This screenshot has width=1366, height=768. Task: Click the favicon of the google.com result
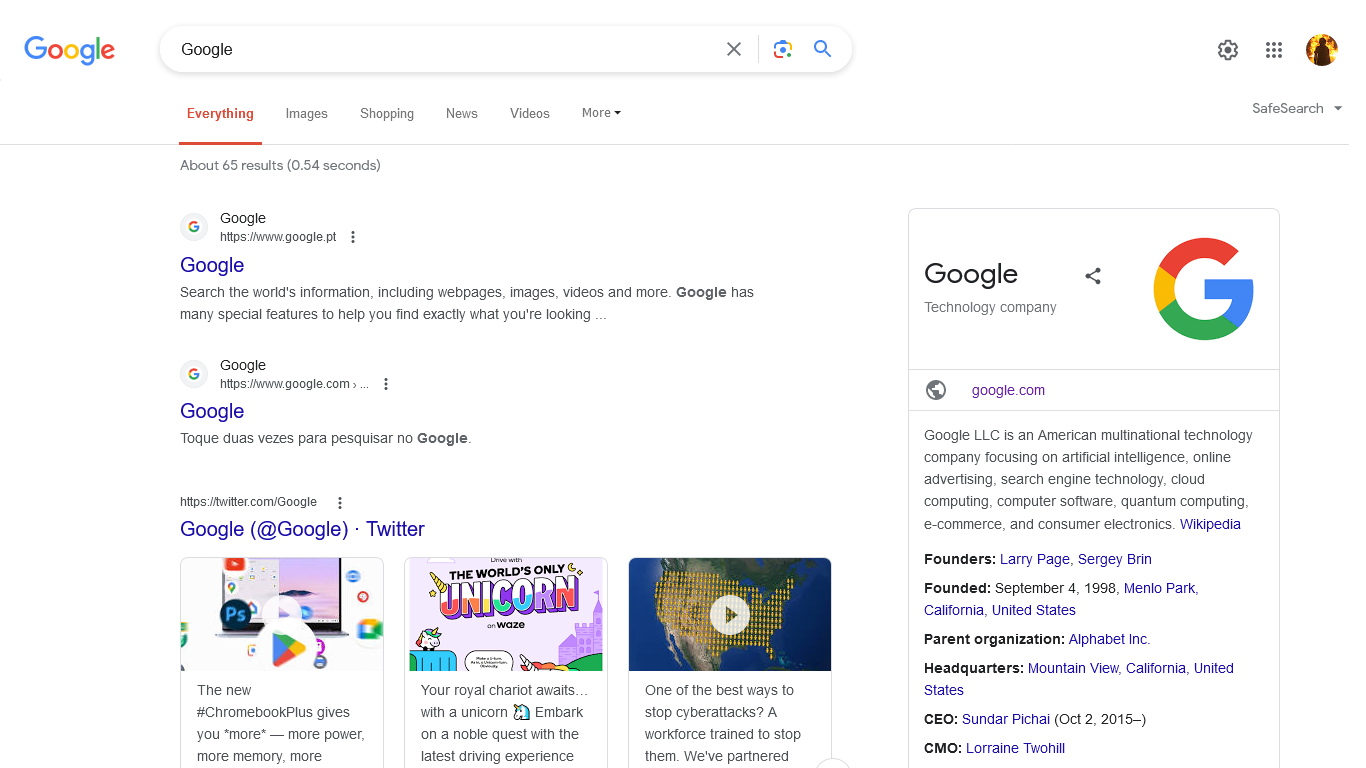[x=194, y=374]
